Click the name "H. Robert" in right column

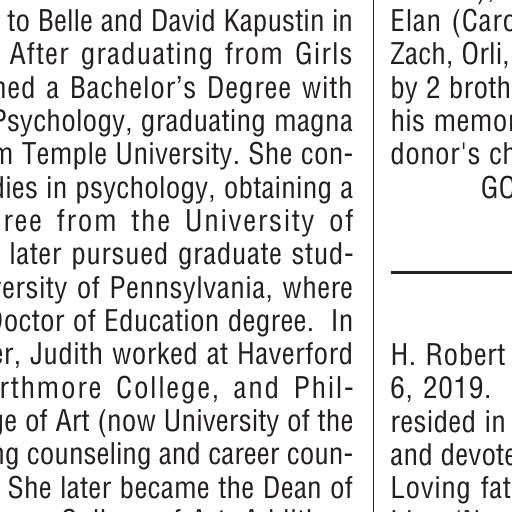448,355
